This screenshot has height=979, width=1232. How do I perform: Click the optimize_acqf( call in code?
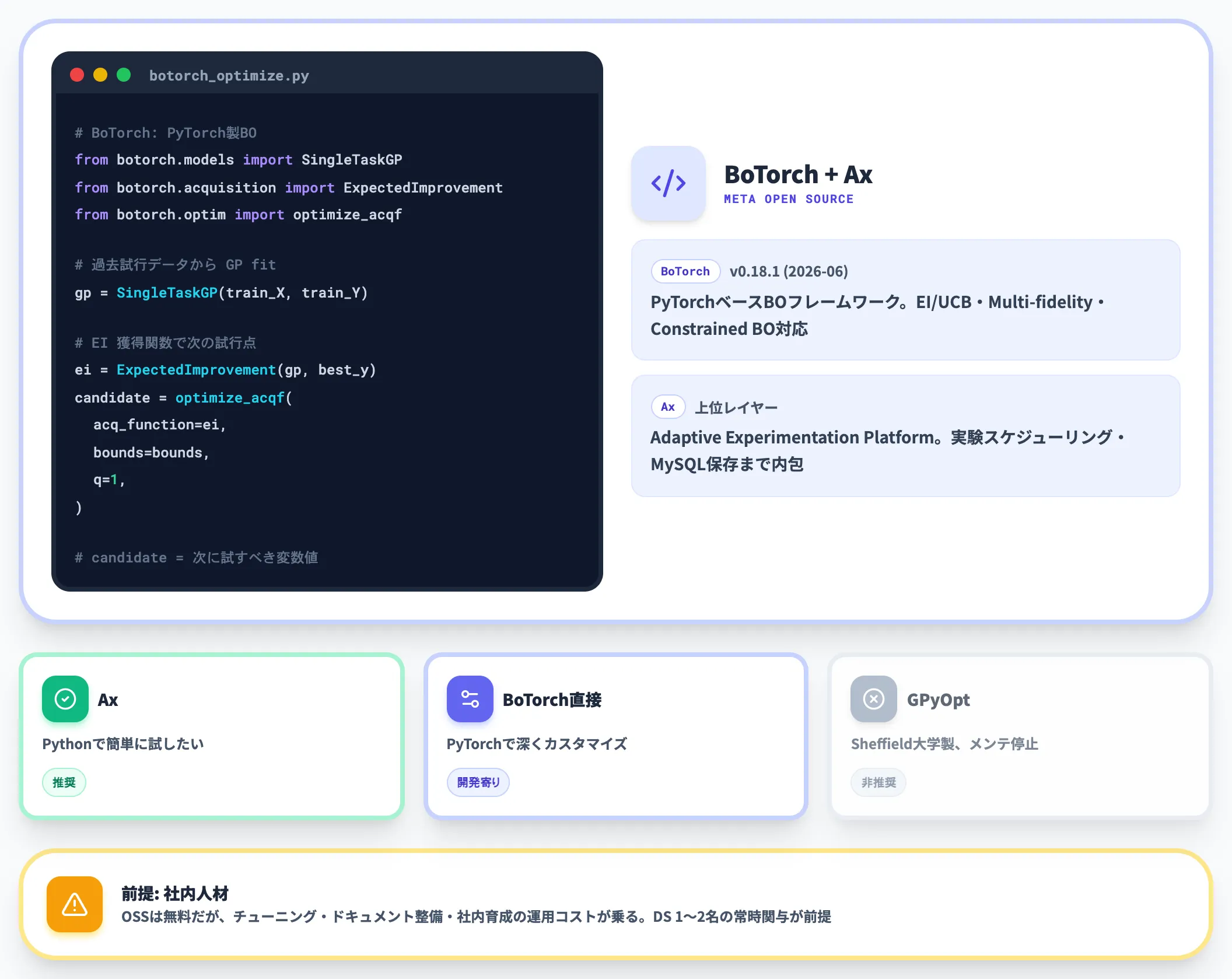233,398
